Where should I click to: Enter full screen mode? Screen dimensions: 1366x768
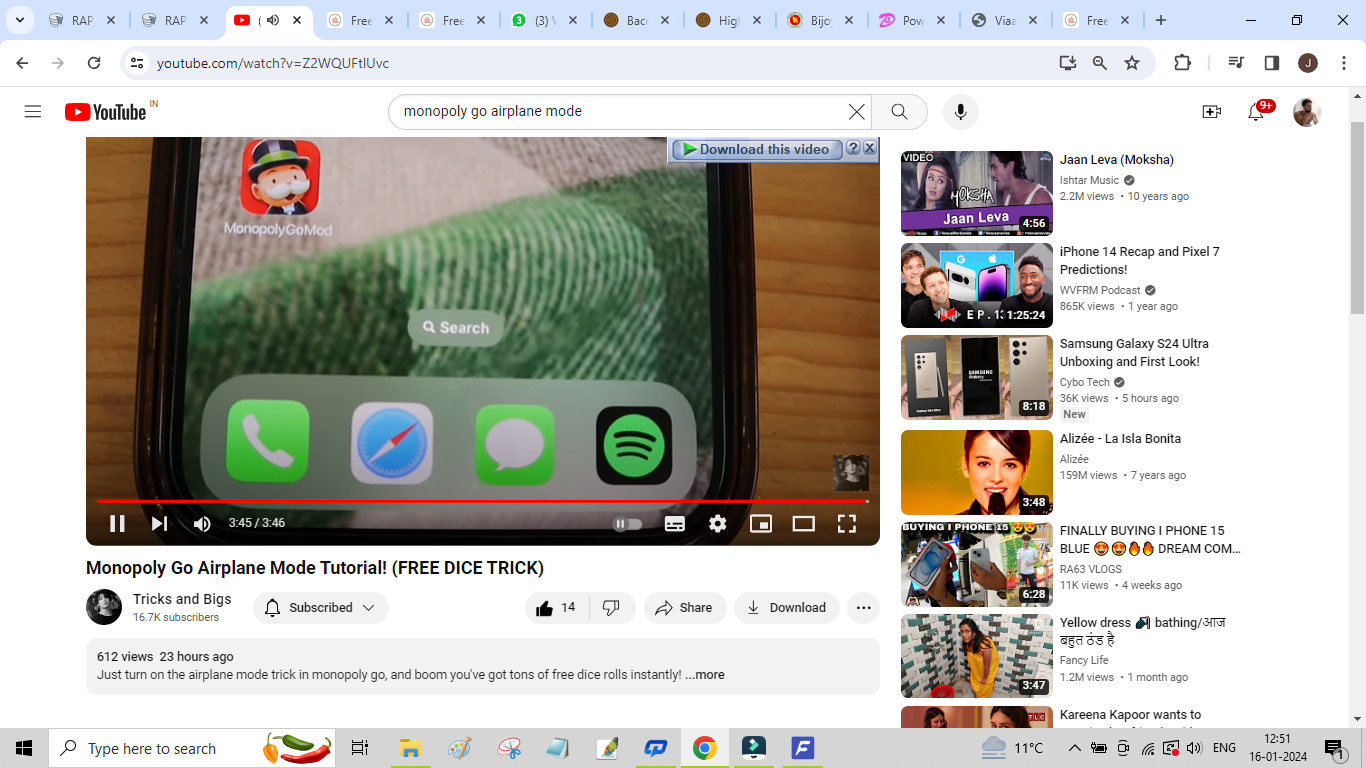point(847,523)
